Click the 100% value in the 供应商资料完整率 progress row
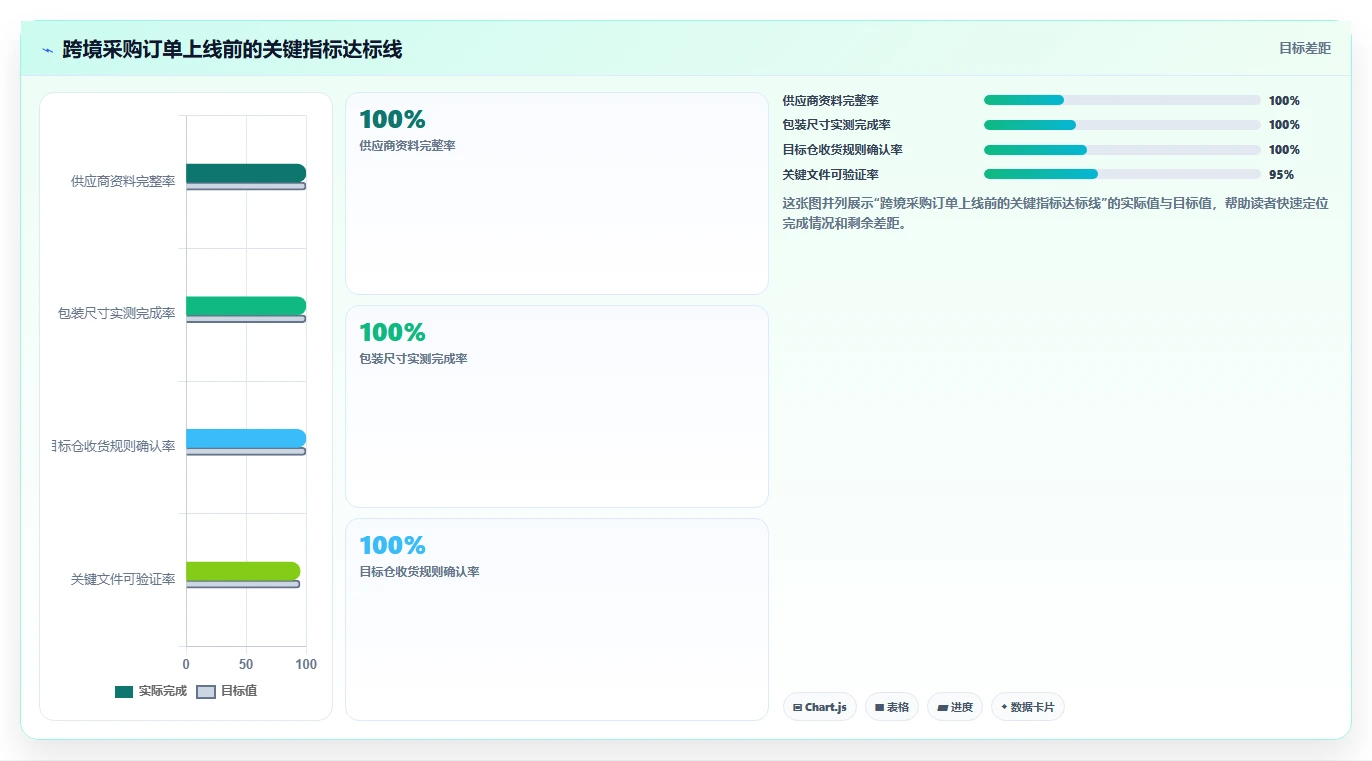1372x761 pixels. [1284, 100]
